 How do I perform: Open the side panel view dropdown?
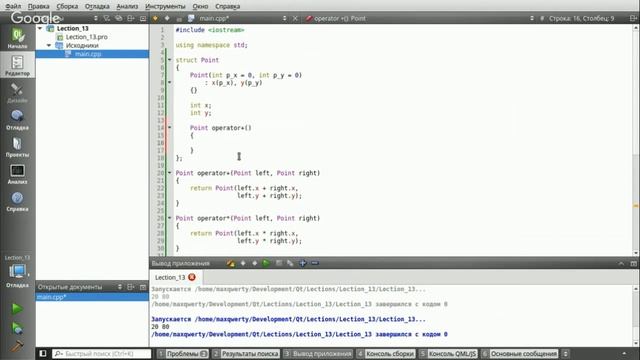[96, 18]
